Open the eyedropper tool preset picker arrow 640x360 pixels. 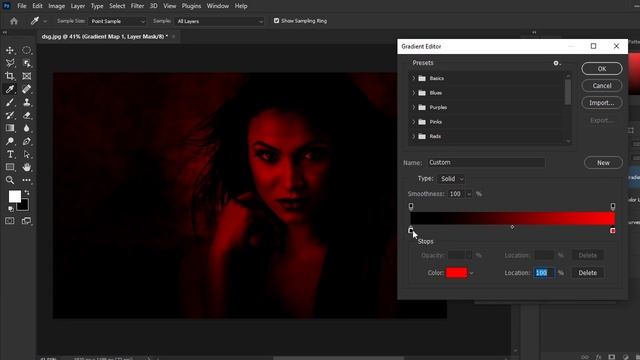coord(45,21)
